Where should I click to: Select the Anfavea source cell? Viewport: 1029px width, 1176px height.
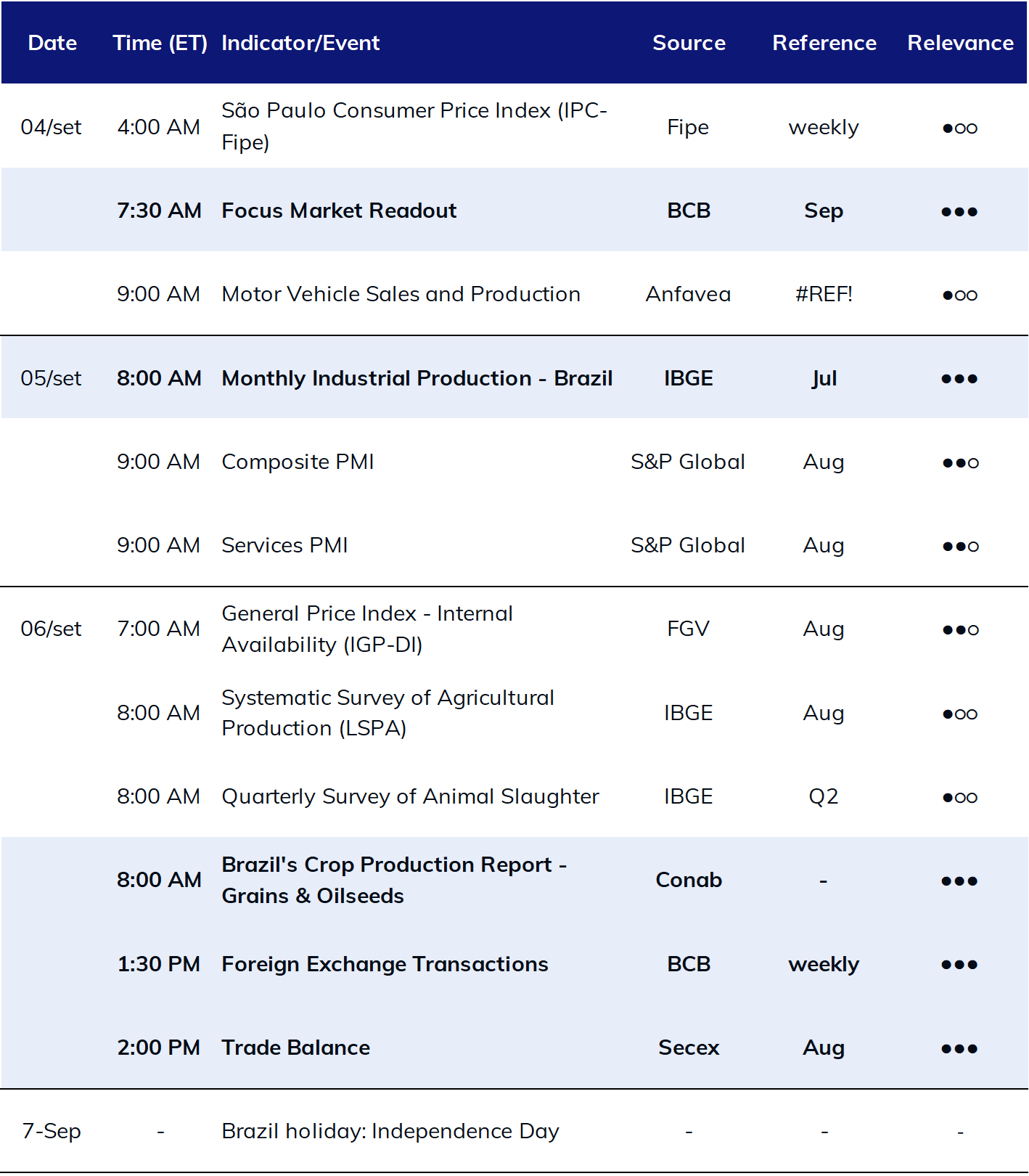coord(688,294)
